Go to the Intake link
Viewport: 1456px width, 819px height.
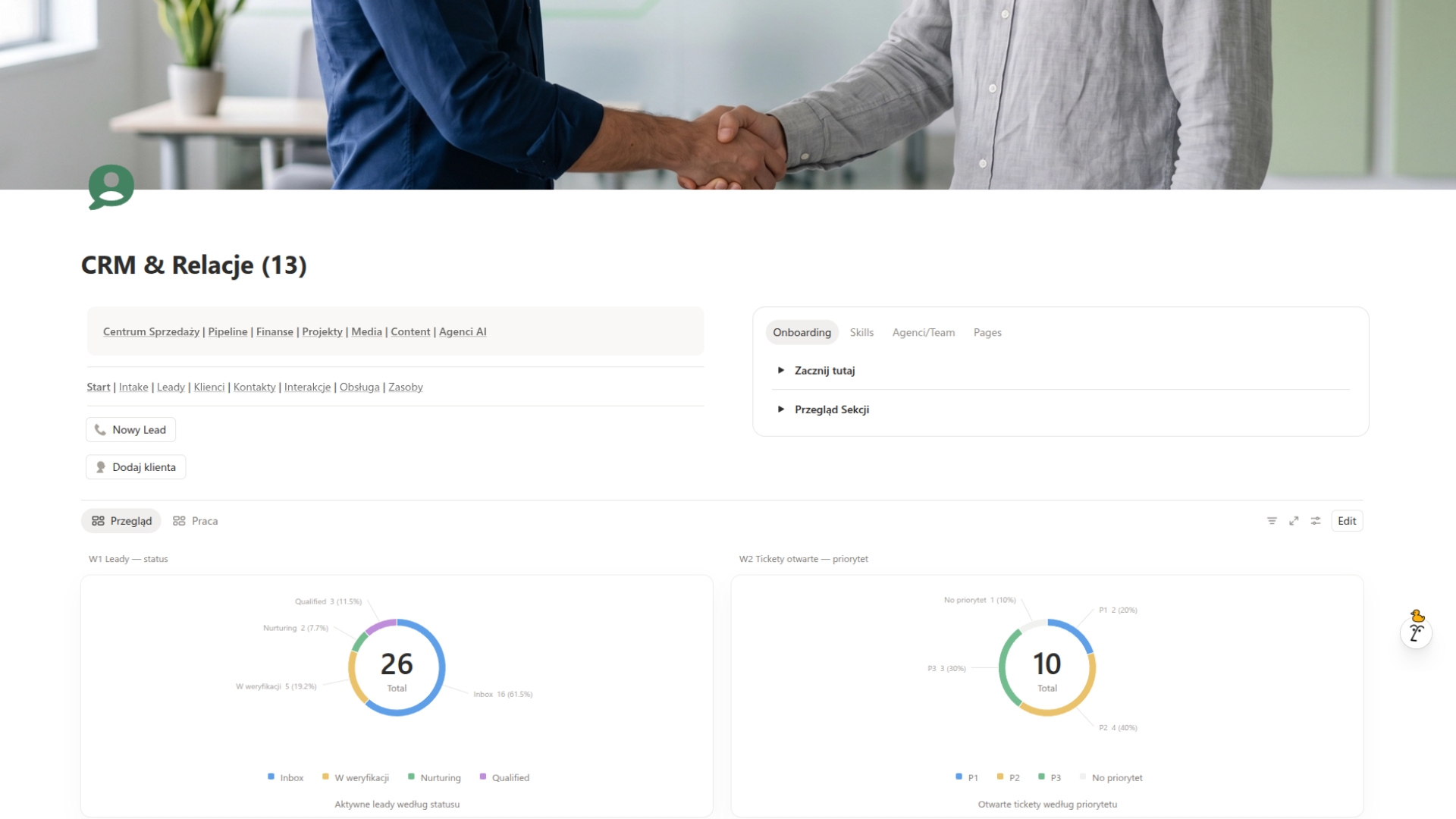(x=133, y=387)
